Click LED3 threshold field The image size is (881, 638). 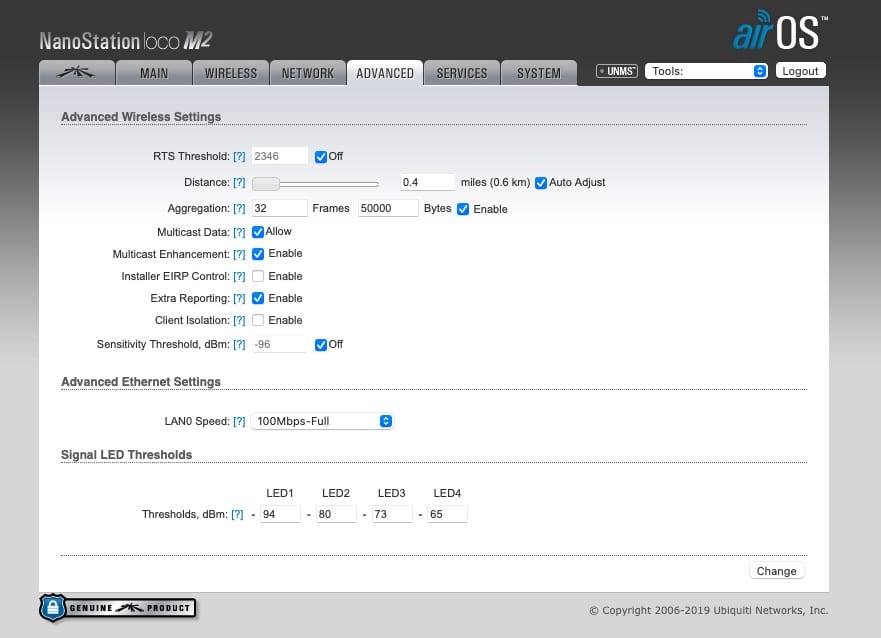(x=392, y=514)
